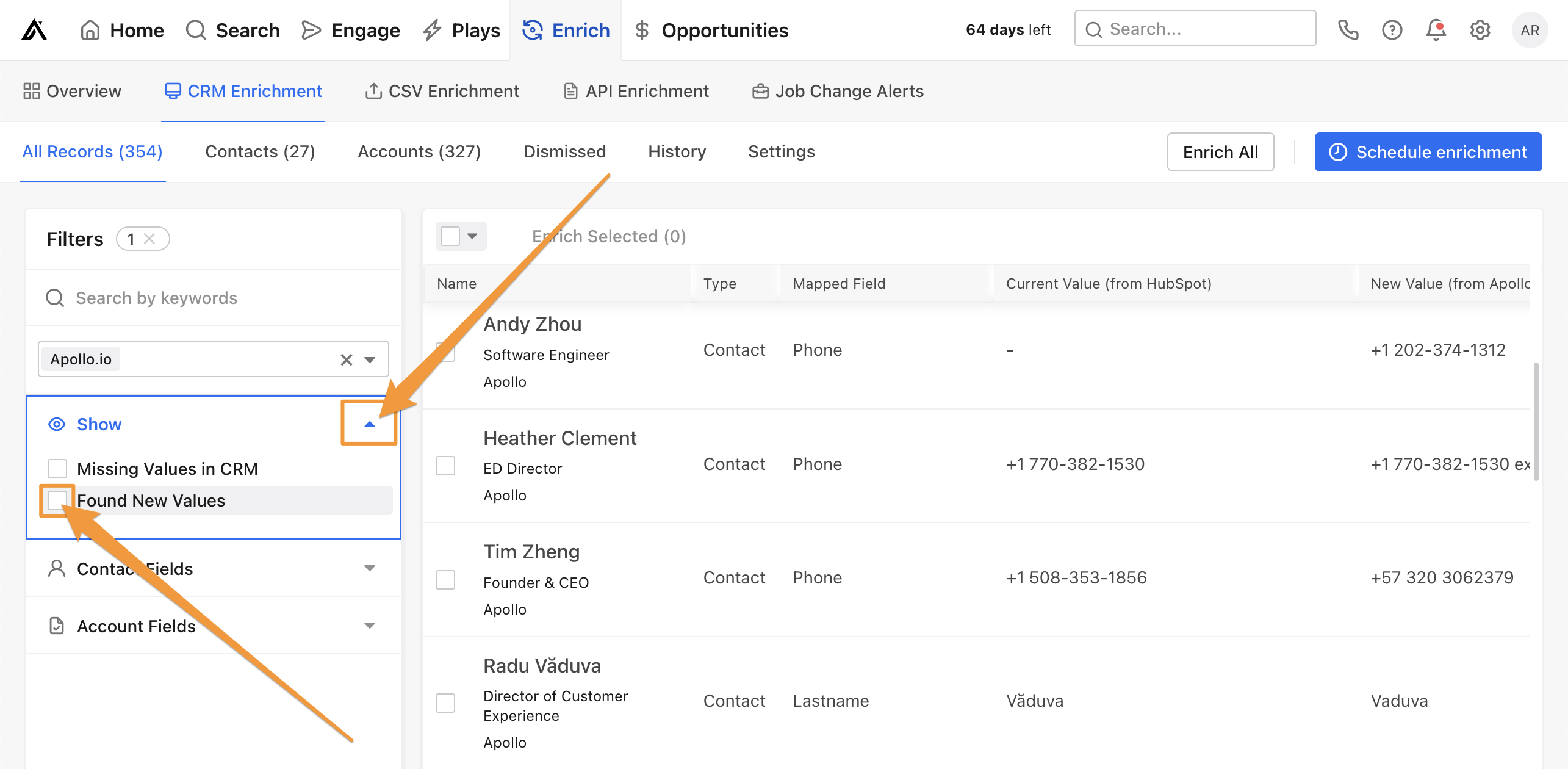The height and width of the screenshot is (769, 1568).
Task: Open the settings gear icon
Action: (1480, 29)
